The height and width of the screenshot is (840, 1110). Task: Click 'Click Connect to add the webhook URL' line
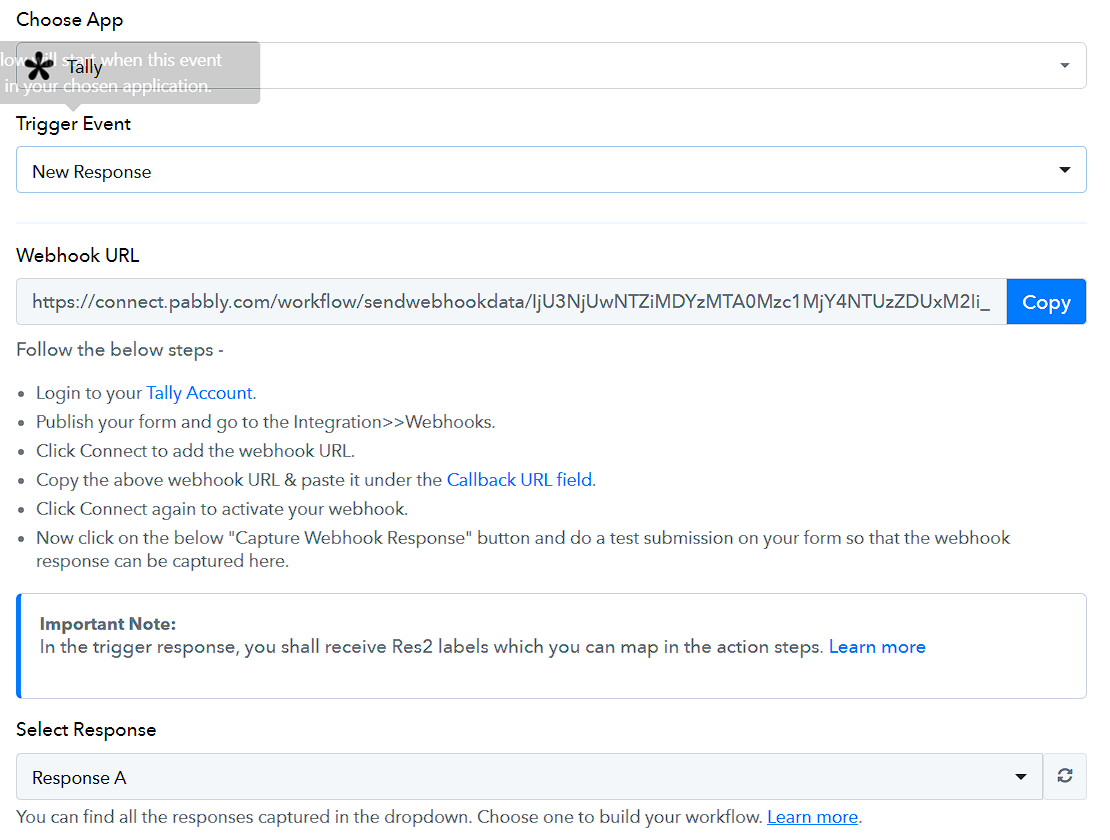click(x=195, y=451)
